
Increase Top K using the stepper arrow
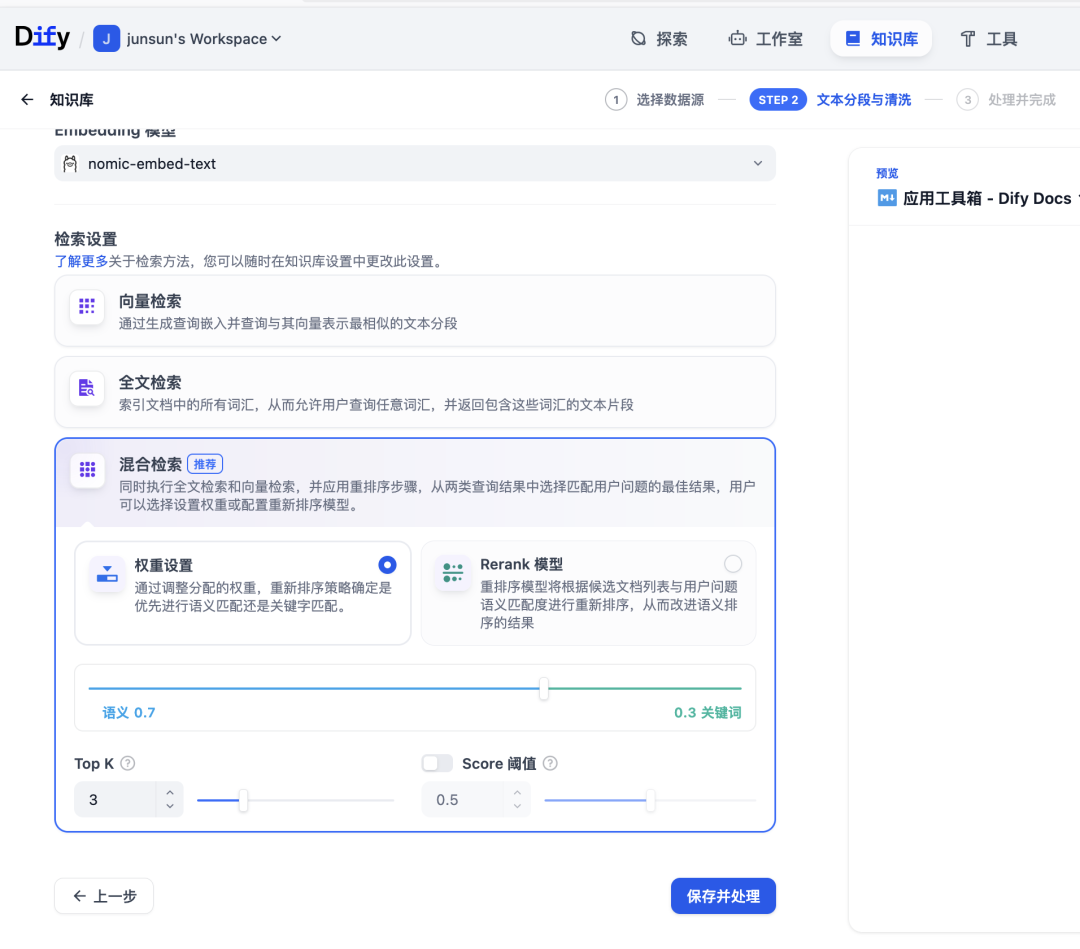point(168,793)
